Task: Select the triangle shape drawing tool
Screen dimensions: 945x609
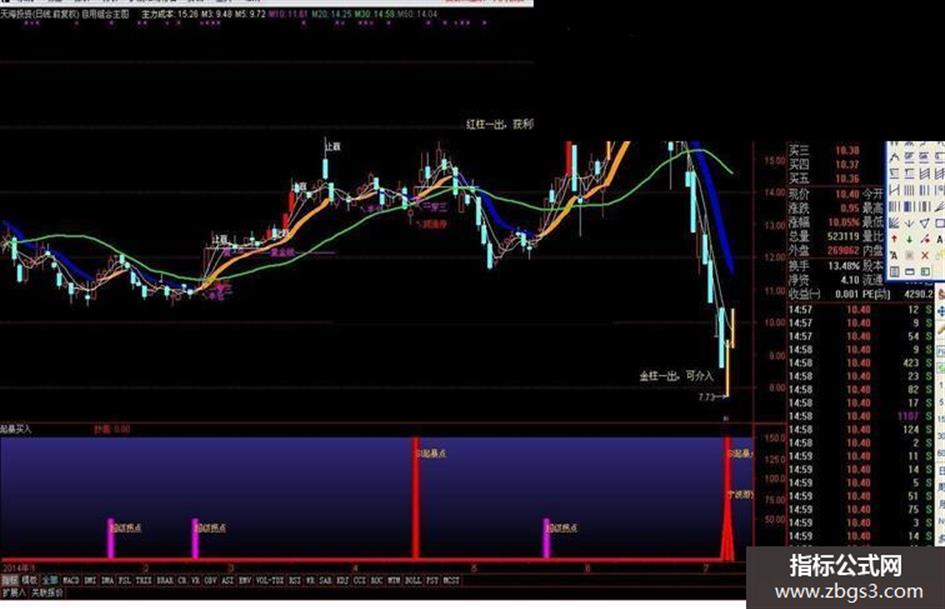Action: pos(925,223)
